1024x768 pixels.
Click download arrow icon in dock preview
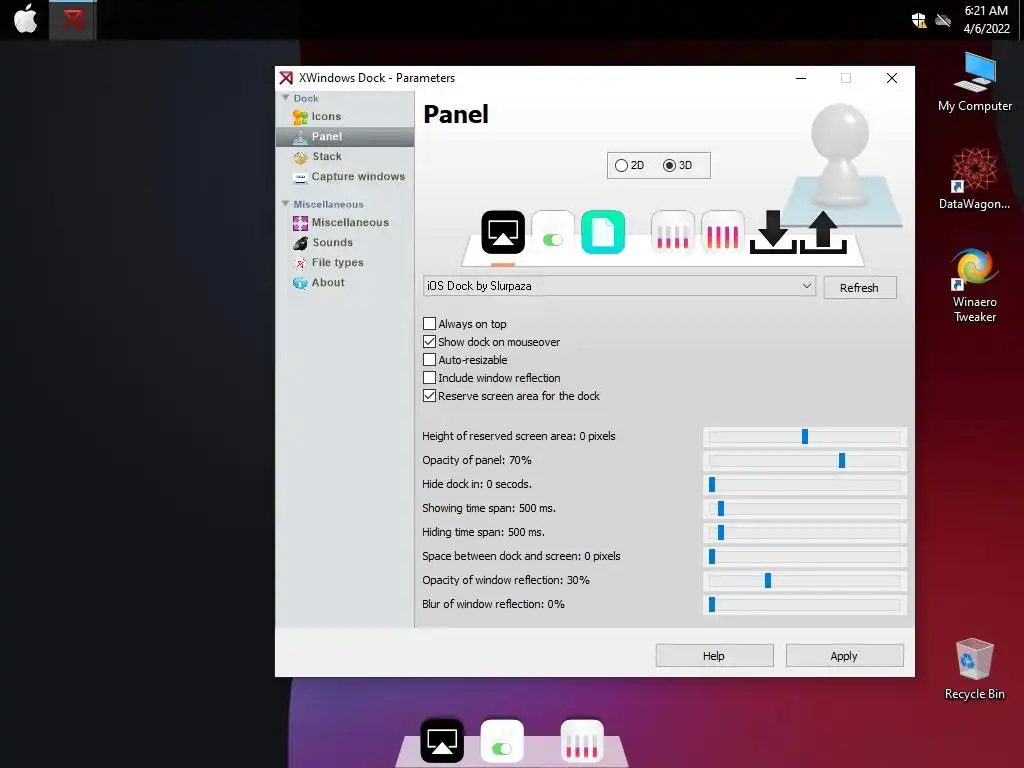click(x=773, y=232)
